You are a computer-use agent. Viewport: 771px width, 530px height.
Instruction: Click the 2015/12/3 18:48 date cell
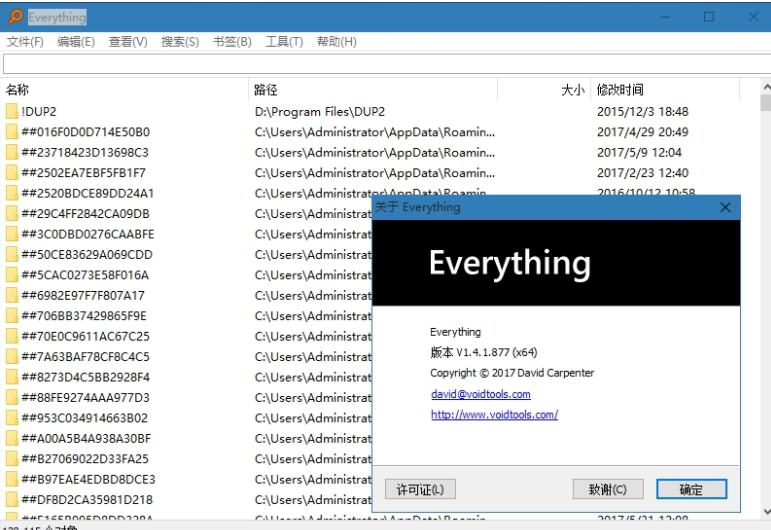(643, 112)
